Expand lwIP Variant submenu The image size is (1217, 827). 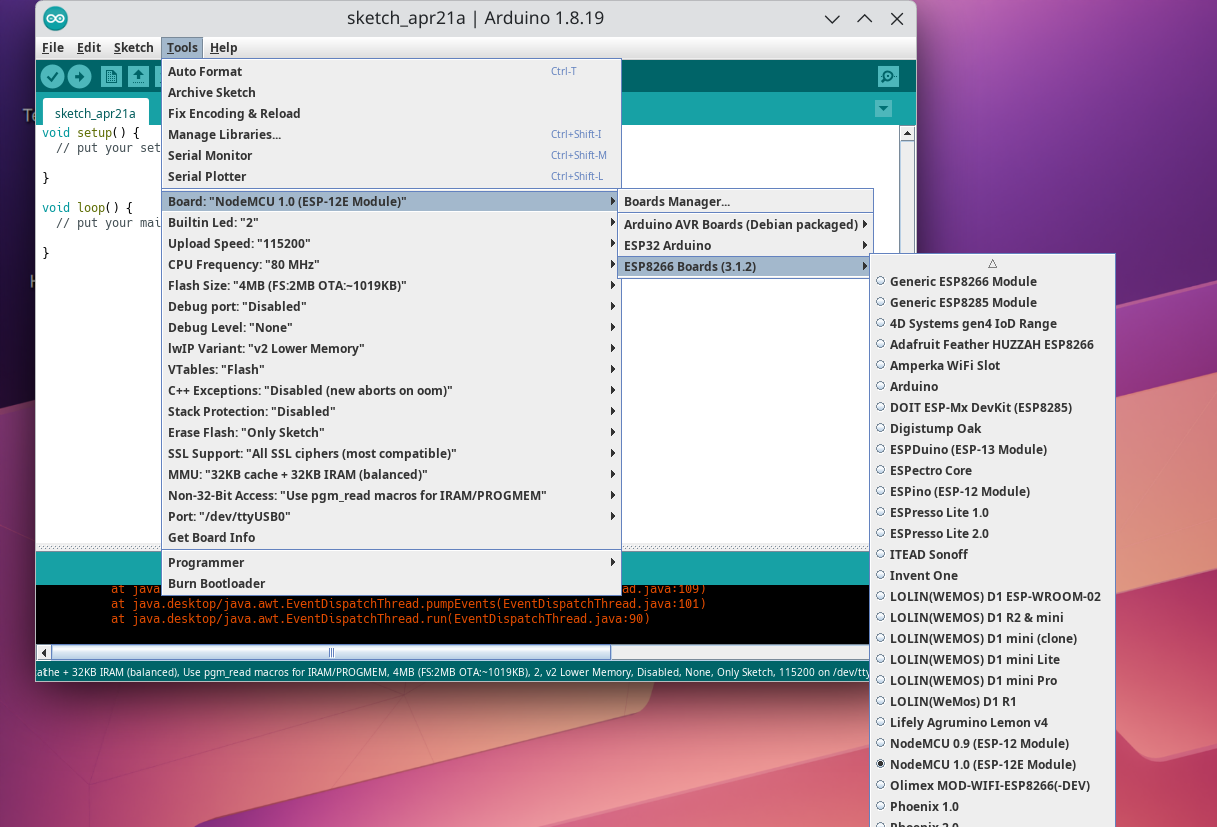pyautogui.click(x=391, y=348)
